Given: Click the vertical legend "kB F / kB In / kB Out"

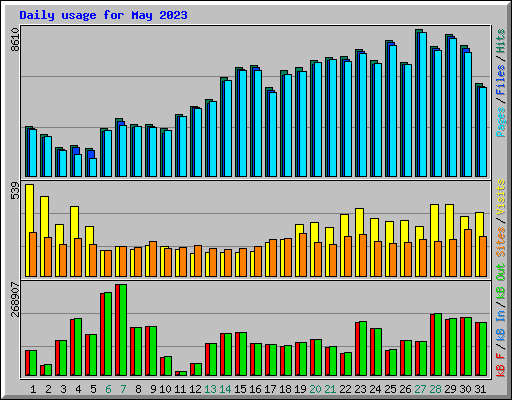Looking at the screenshot, I should tap(501, 320).
